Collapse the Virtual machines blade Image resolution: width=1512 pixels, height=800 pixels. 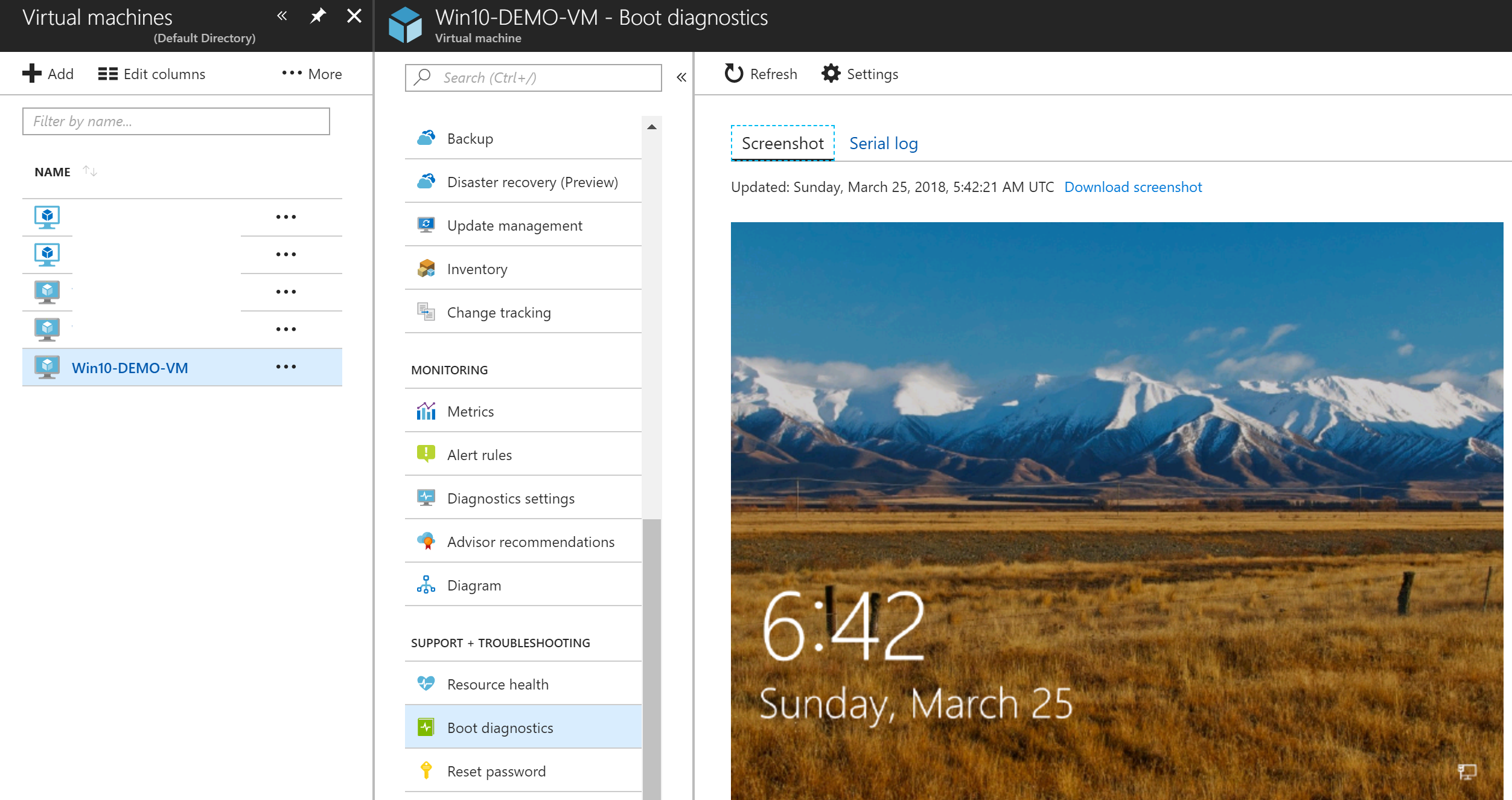coord(281,16)
